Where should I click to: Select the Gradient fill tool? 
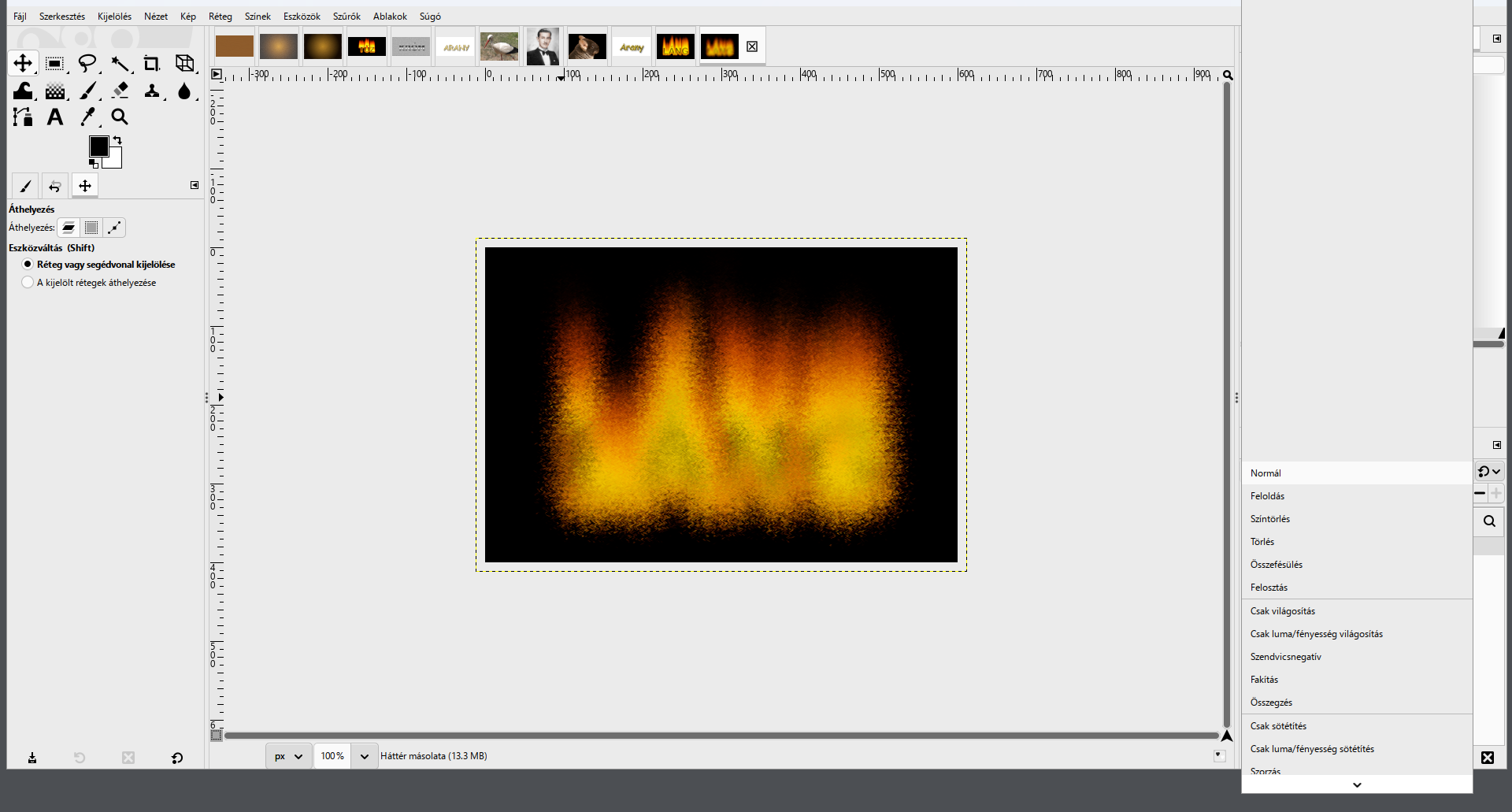point(54,91)
